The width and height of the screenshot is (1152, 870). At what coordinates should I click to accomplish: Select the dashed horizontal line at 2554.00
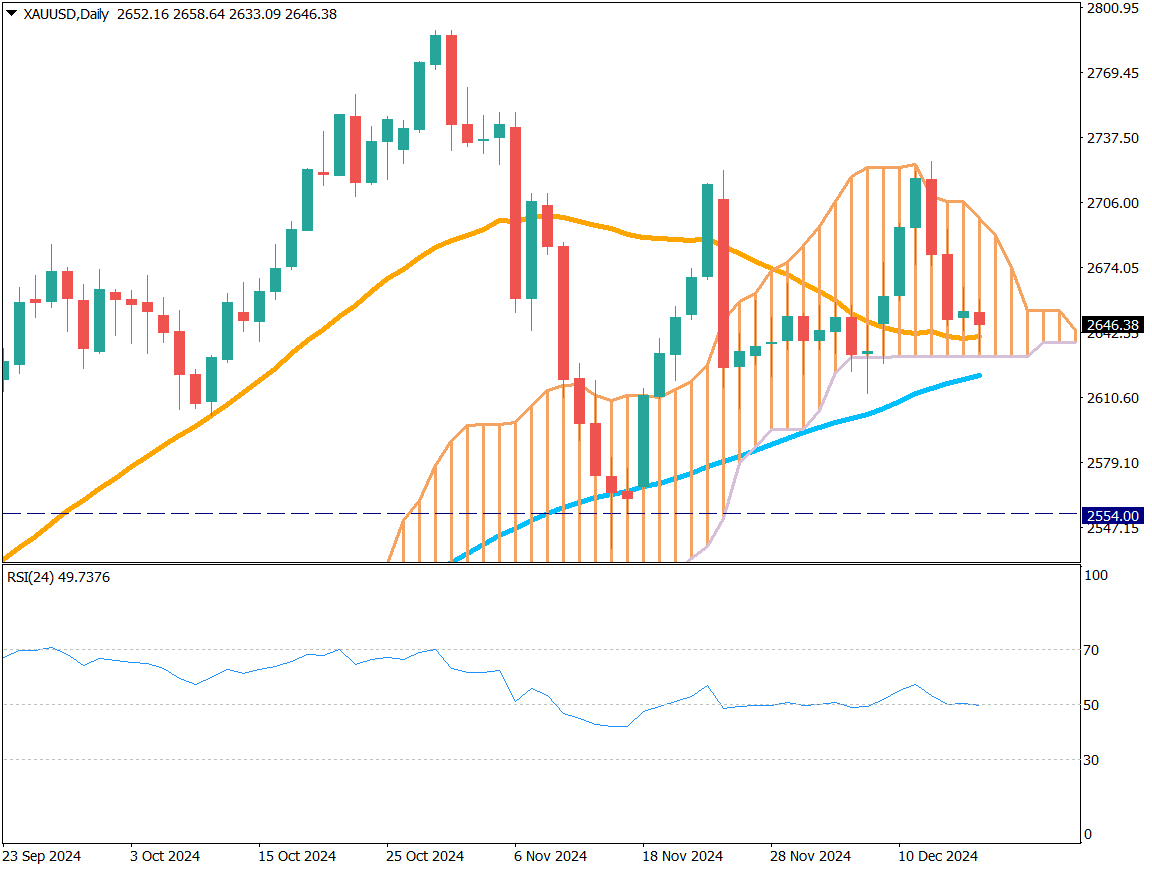200,513
